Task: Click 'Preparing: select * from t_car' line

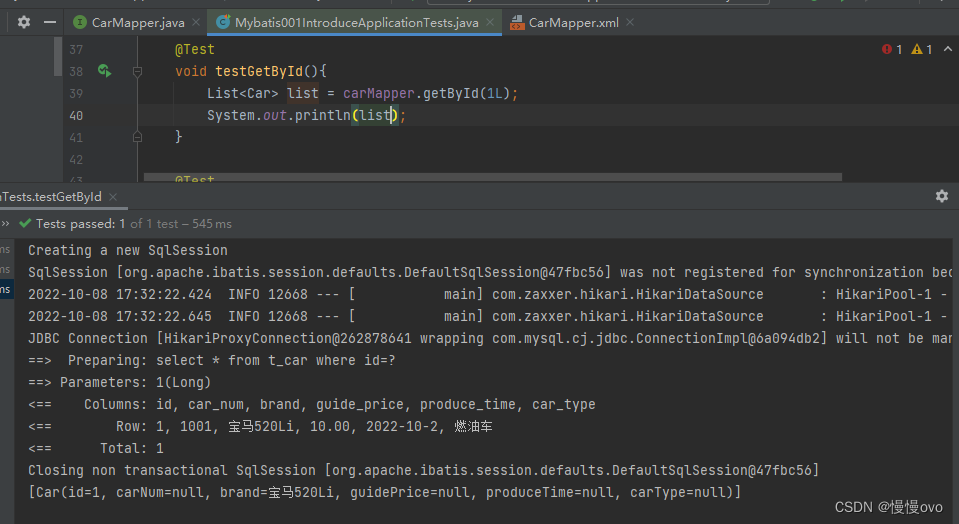Action: point(212,361)
